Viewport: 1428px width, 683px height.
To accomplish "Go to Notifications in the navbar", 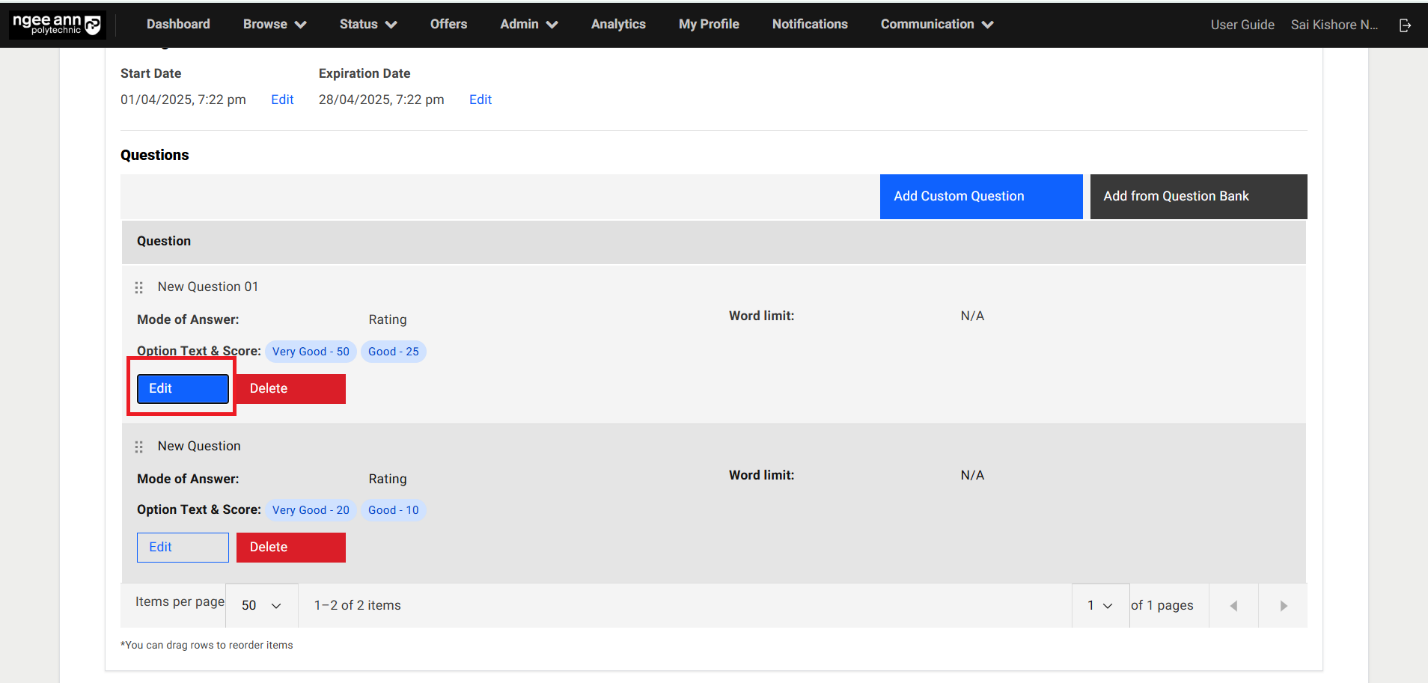I will tap(809, 24).
